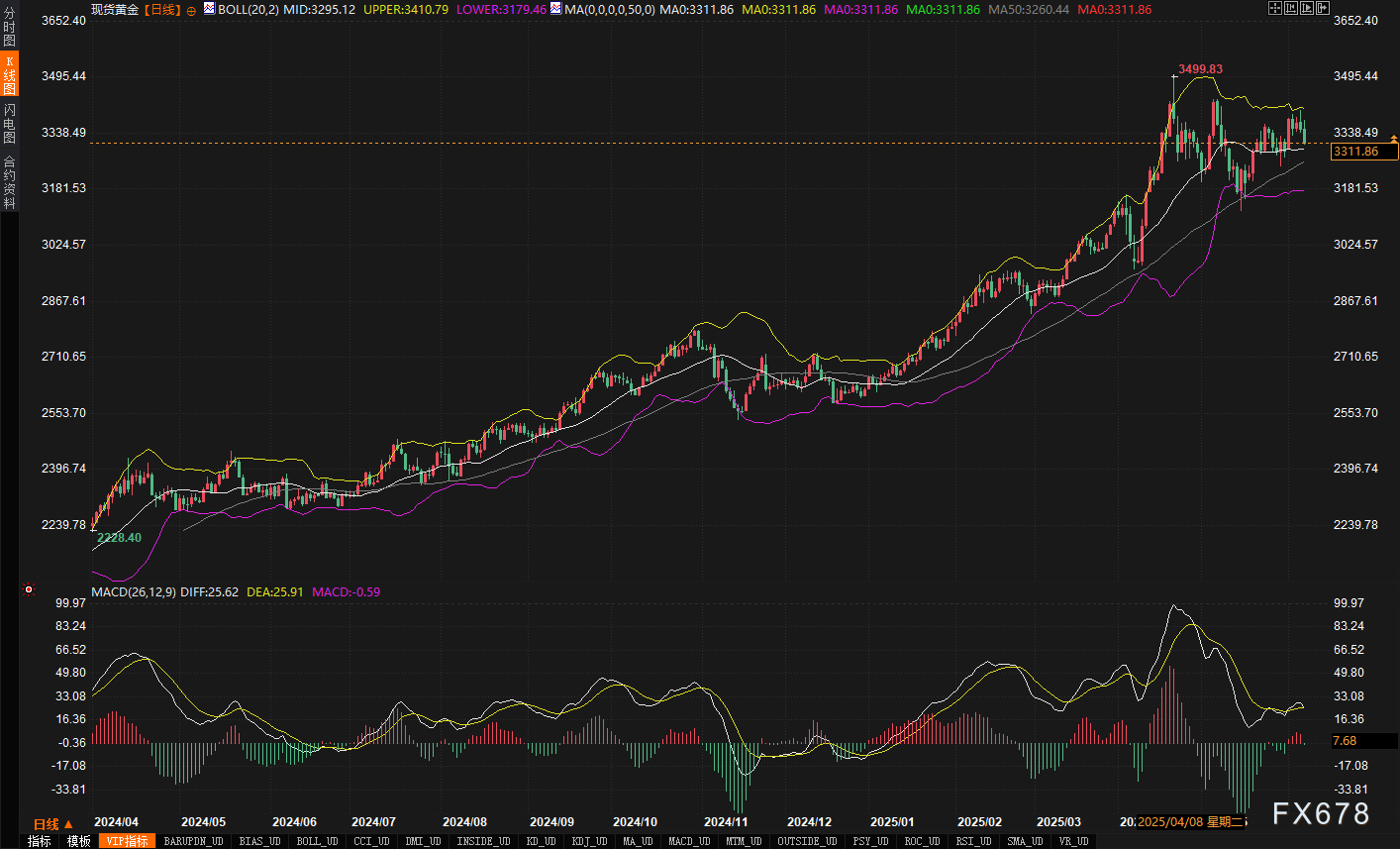Click the red target icon near MACD panel
This screenshot has height=849, width=1400.
click(29, 589)
